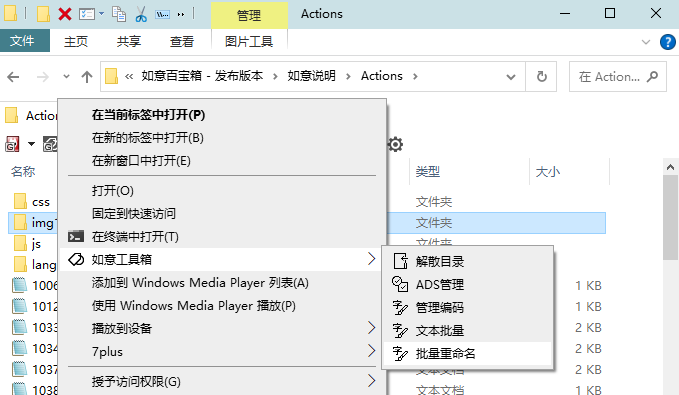Click 如意百宝箱 - 发布版本 in address path
679x395 pixels.
point(202,76)
